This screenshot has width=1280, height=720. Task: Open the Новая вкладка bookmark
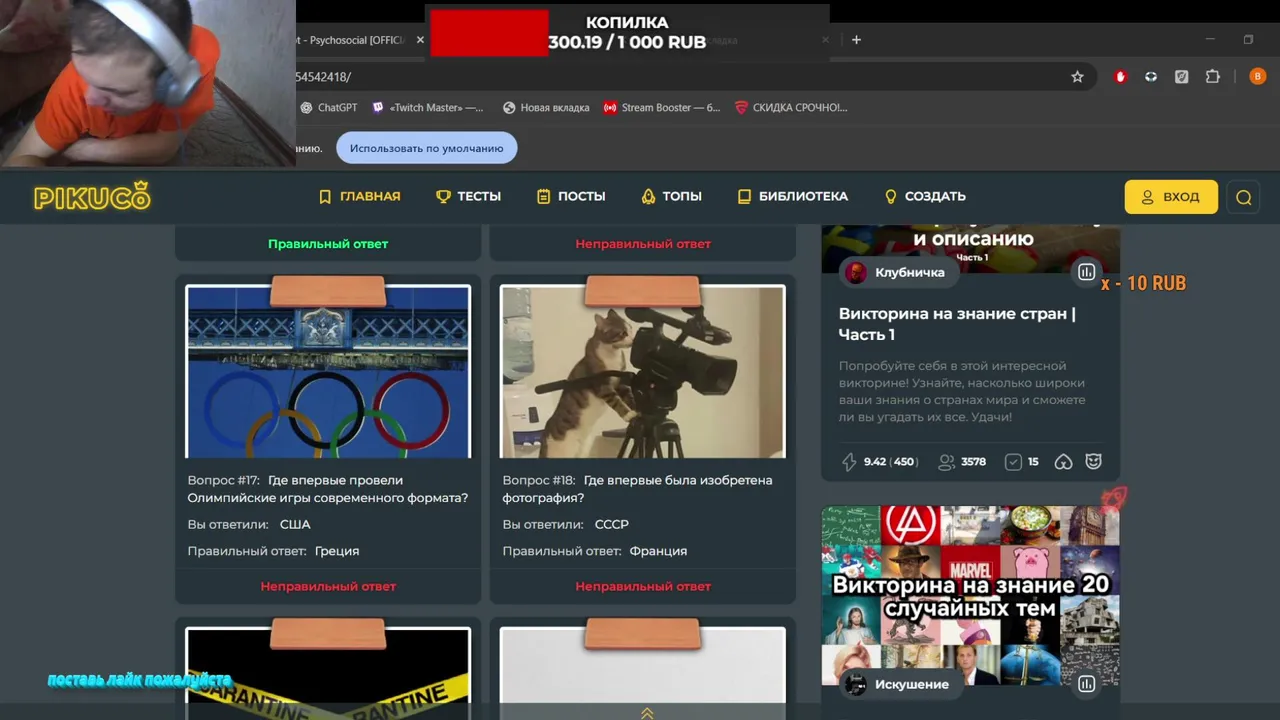[546, 107]
